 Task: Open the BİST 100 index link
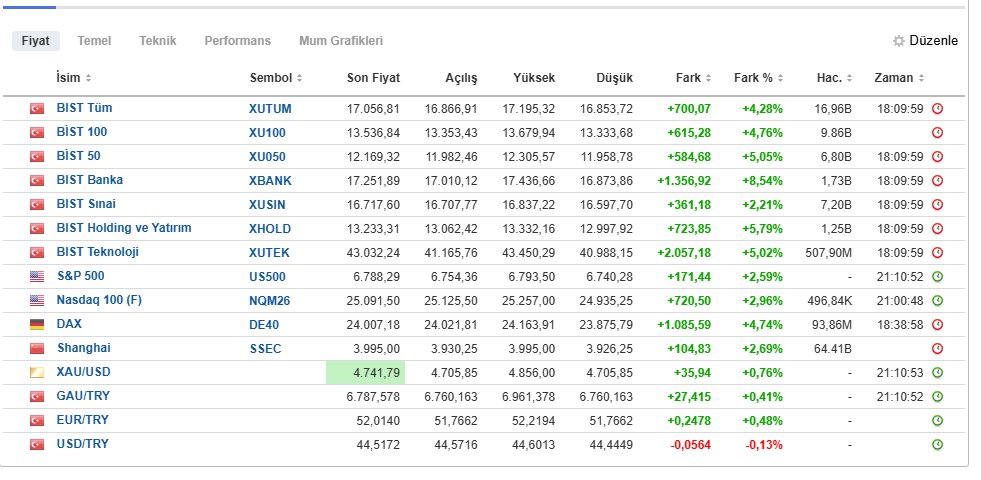pyautogui.click(x=82, y=132)
